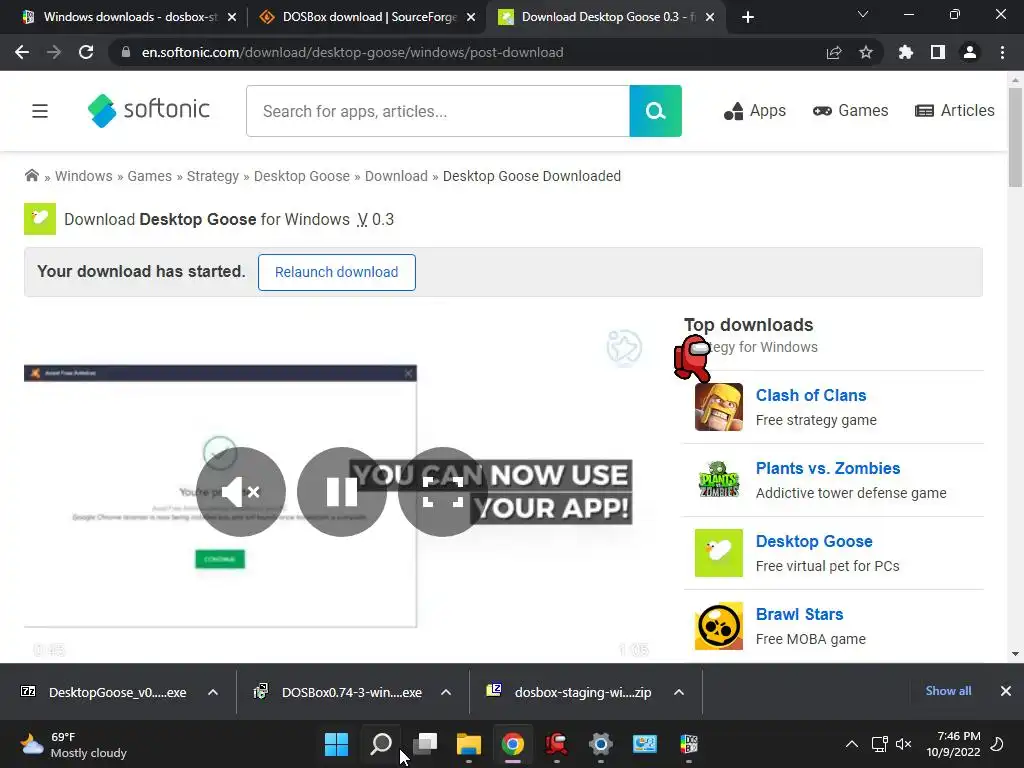Open the muted volume tray icon
Viewport: 1024px width, 768px height.
904,744
